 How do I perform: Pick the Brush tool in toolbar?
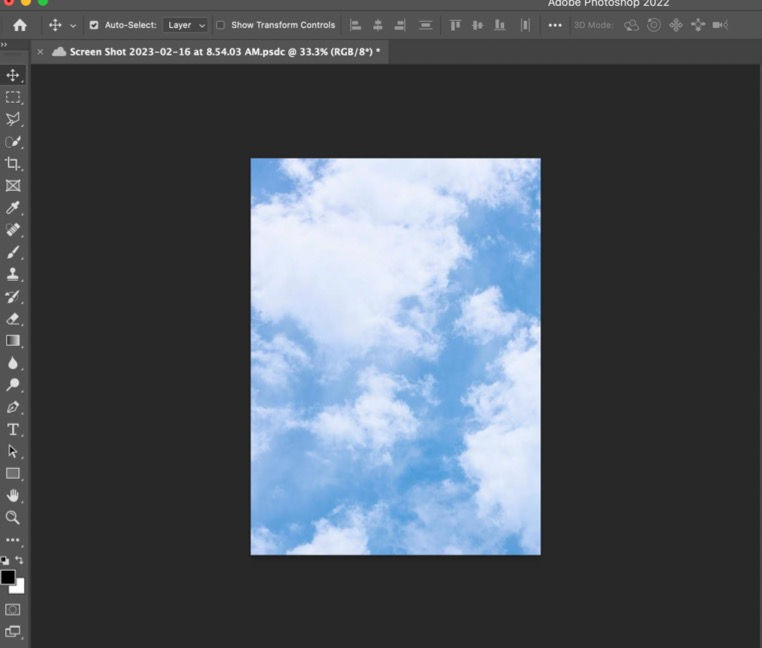tap(13, 252)
